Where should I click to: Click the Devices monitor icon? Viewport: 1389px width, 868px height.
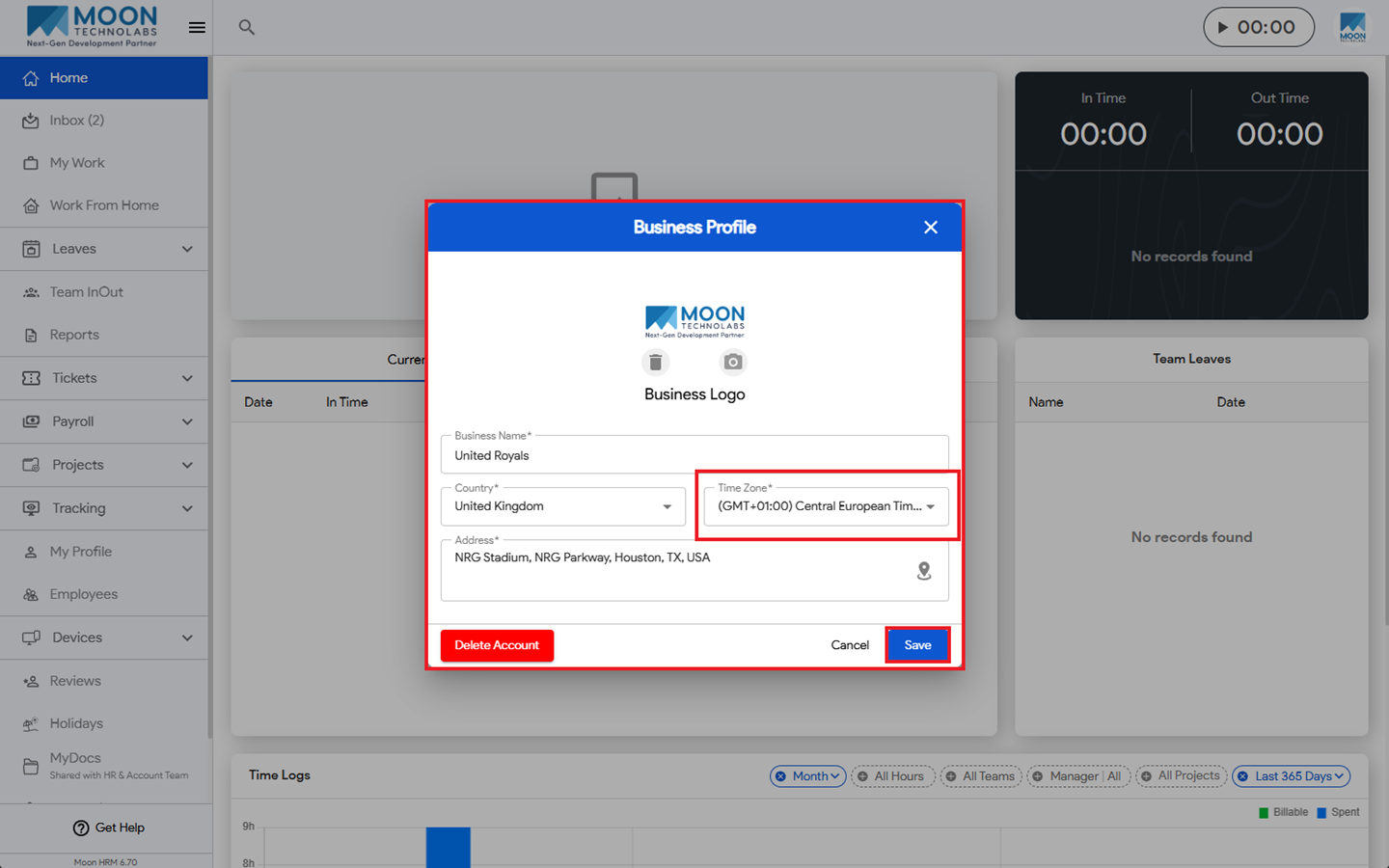31,637
